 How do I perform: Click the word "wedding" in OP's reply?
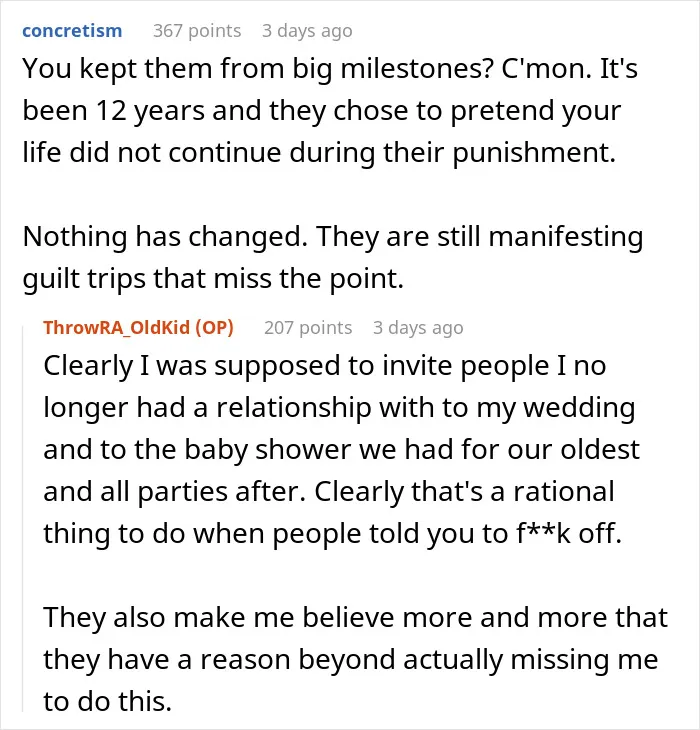(579, 408)
